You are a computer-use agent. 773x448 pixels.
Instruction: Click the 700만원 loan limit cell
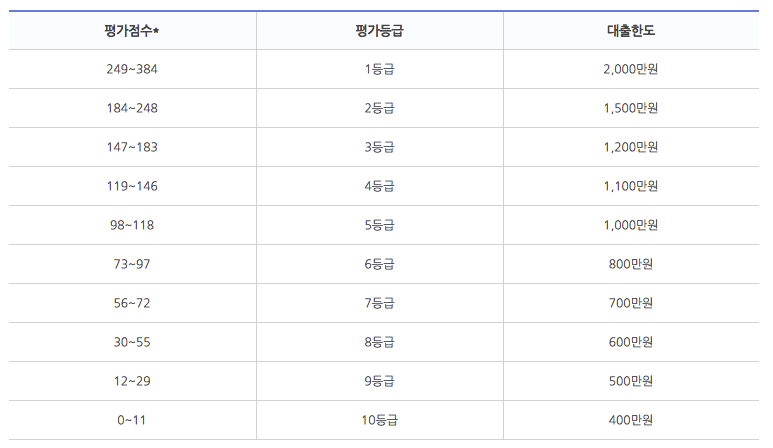point(630,303)
